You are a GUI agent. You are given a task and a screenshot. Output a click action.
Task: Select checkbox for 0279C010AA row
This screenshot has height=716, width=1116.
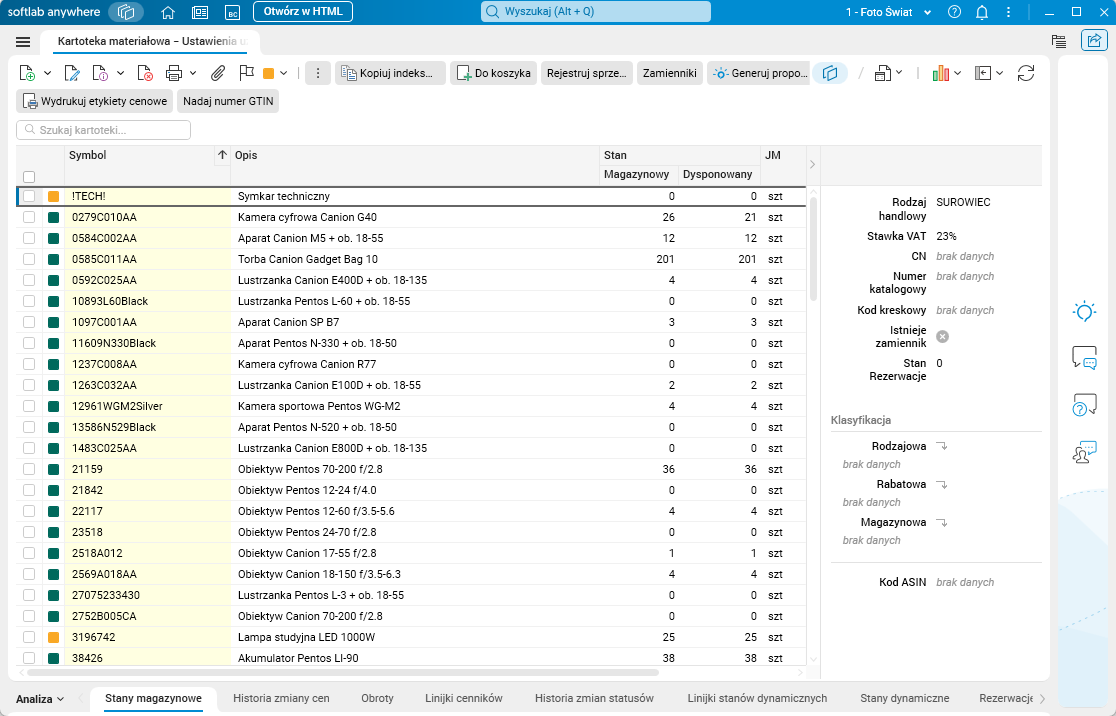[29, 217]
